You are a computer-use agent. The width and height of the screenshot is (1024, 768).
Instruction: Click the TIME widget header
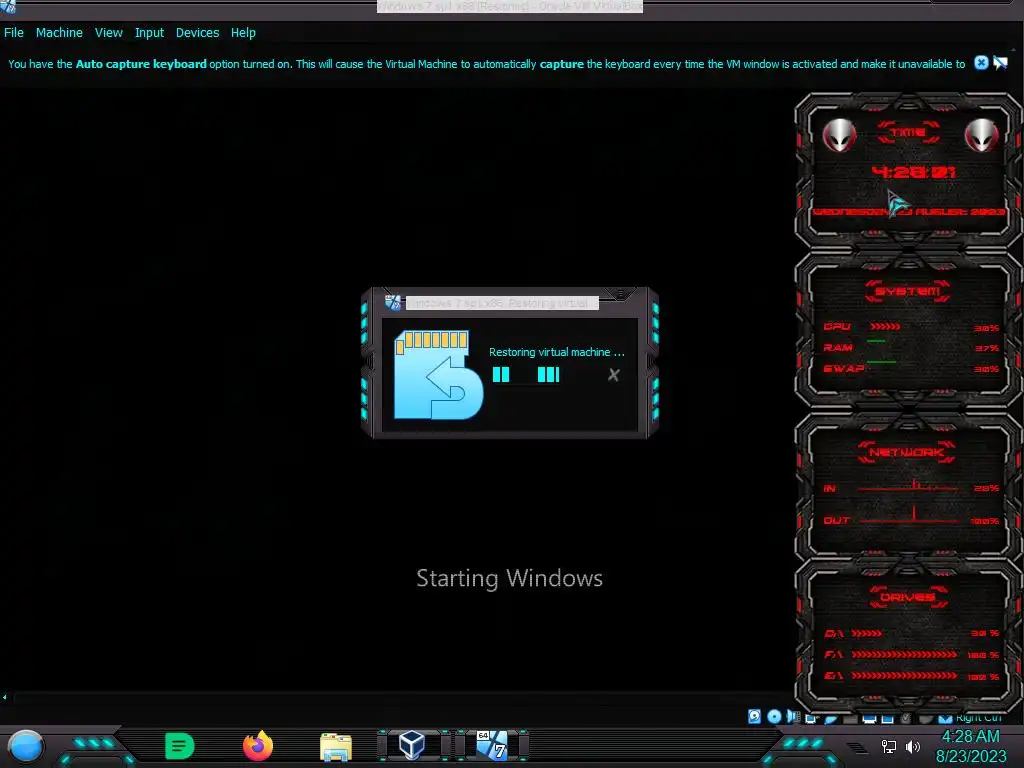point(908,133)
